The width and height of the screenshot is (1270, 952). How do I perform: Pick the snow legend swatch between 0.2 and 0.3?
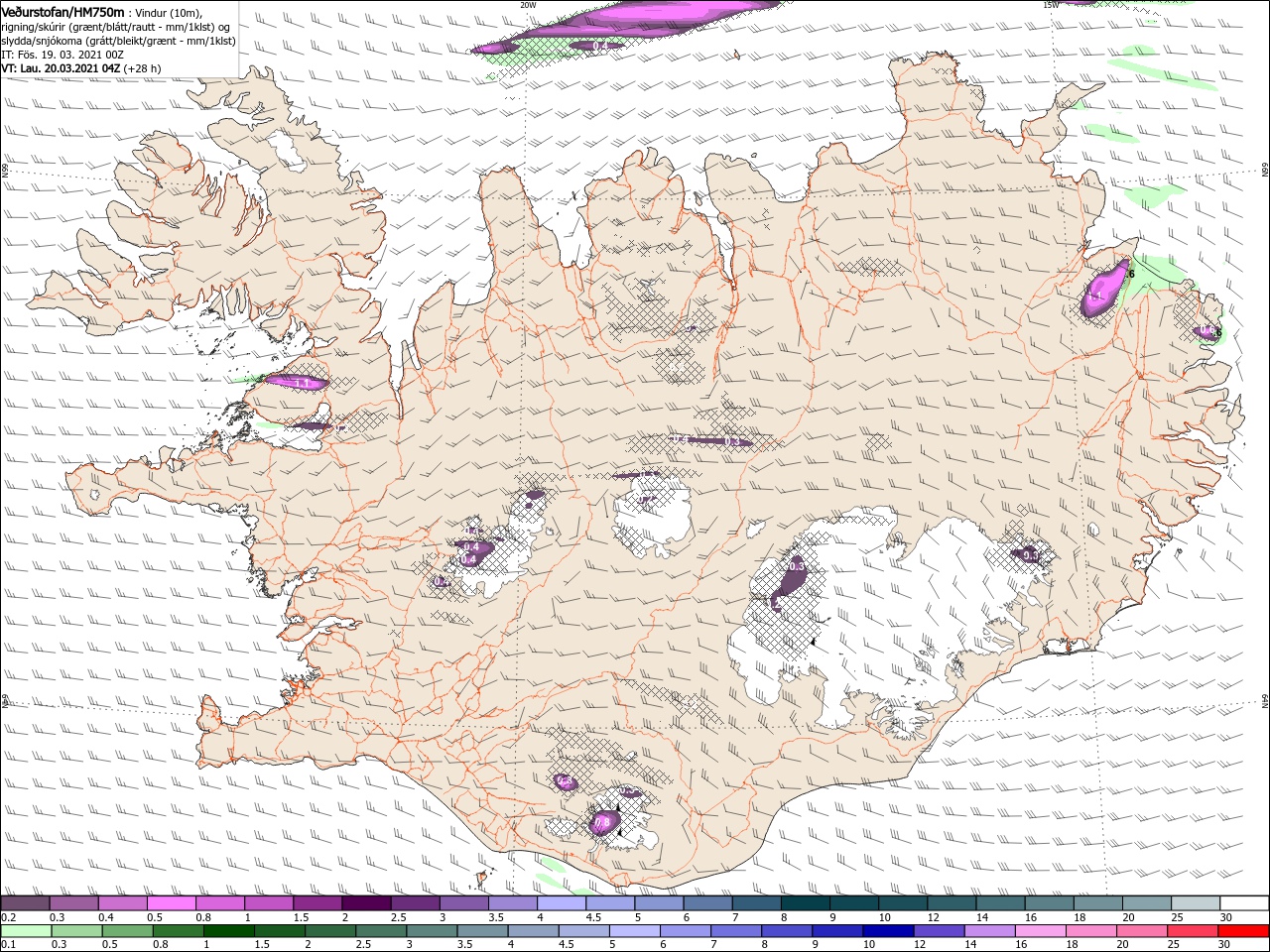coord(25,903)
